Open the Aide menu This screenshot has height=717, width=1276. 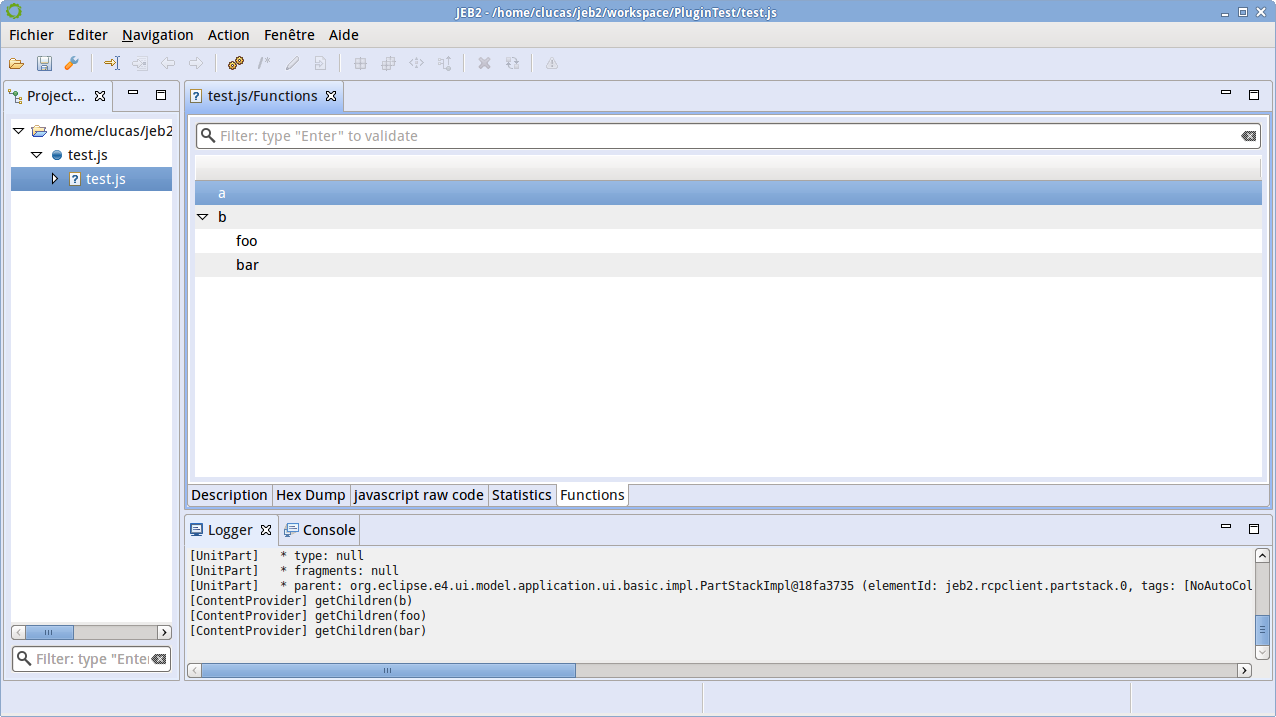tap(344, 35)
